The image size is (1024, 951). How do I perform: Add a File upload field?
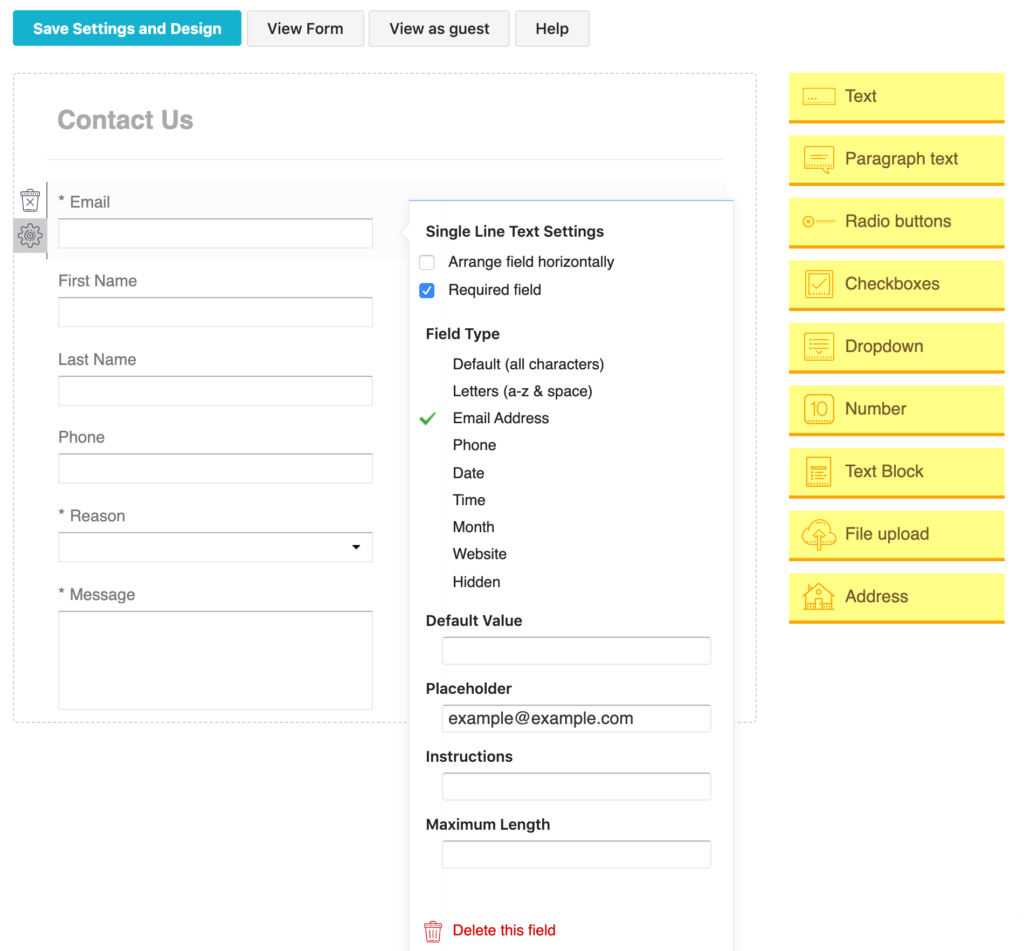click(x=896, y=534)
